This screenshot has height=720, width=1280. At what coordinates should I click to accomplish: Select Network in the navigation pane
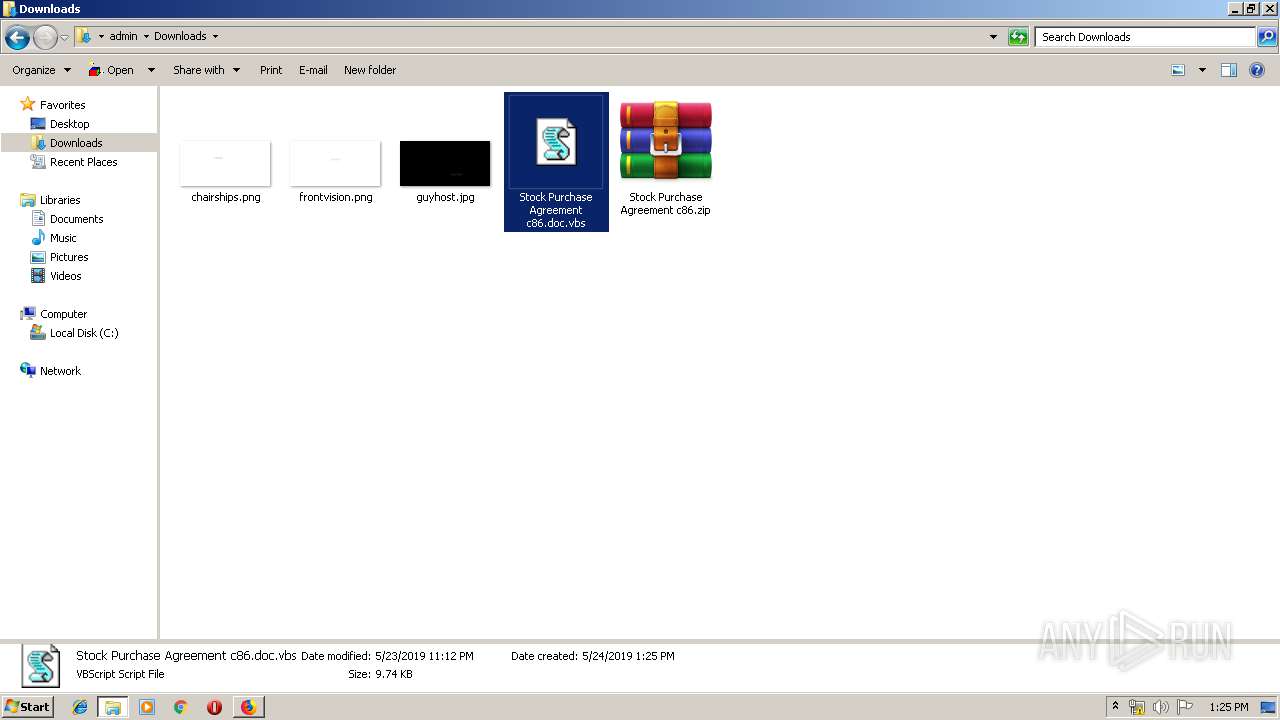[x=60, y=371]
